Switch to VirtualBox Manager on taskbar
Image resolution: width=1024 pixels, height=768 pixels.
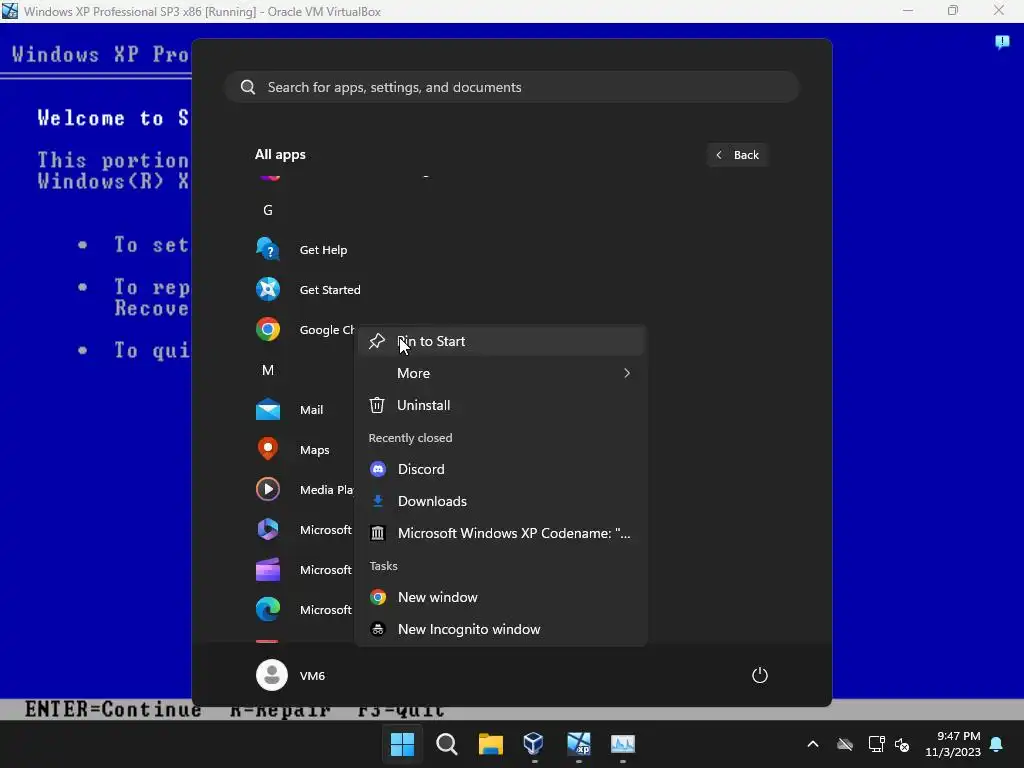tap(534, 744)
